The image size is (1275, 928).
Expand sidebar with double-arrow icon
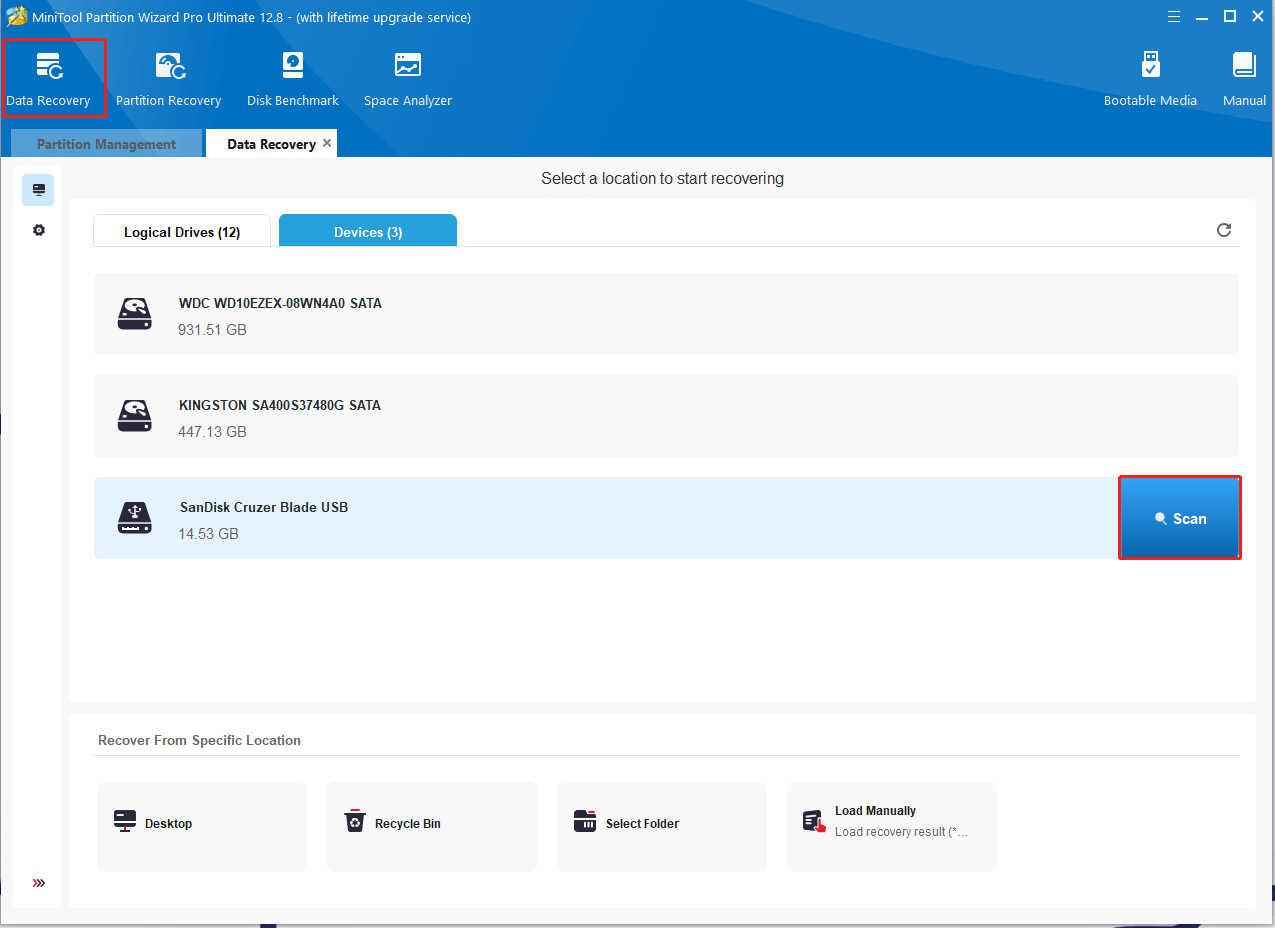tap(39, 883)
